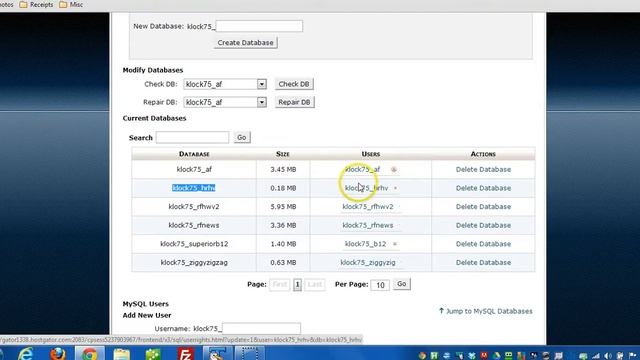
Task: Click the klock75_rfhwv2 database name cell
Action: point(194,207)
